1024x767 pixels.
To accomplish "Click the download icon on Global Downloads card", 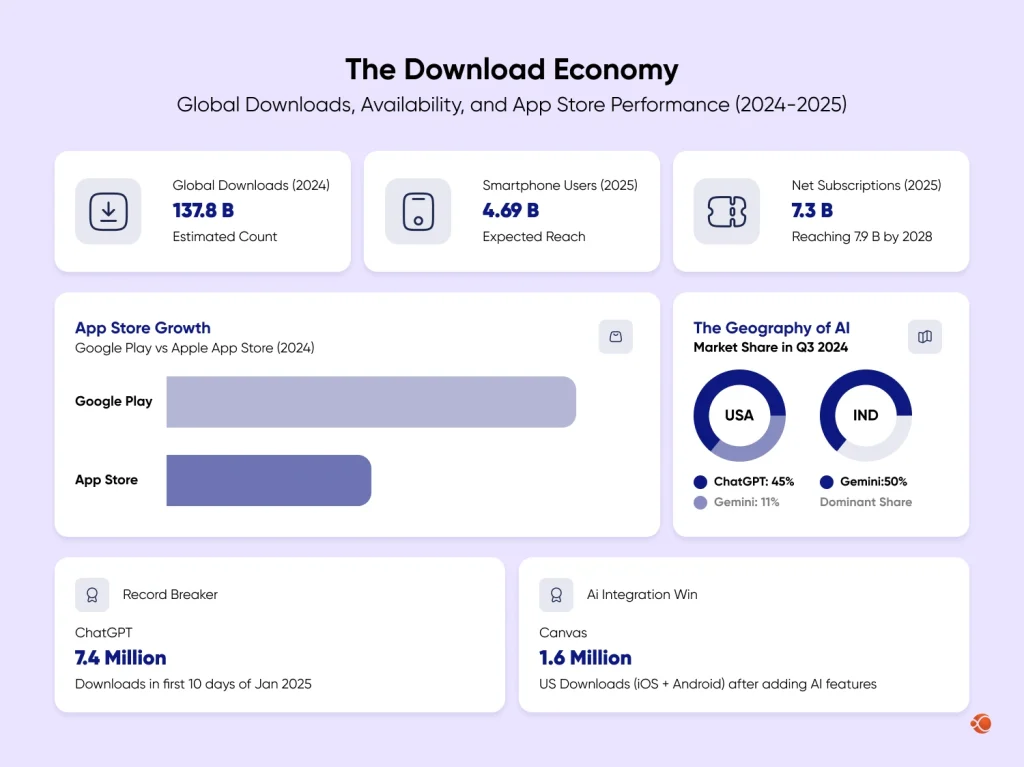I will tap(108, 211).
